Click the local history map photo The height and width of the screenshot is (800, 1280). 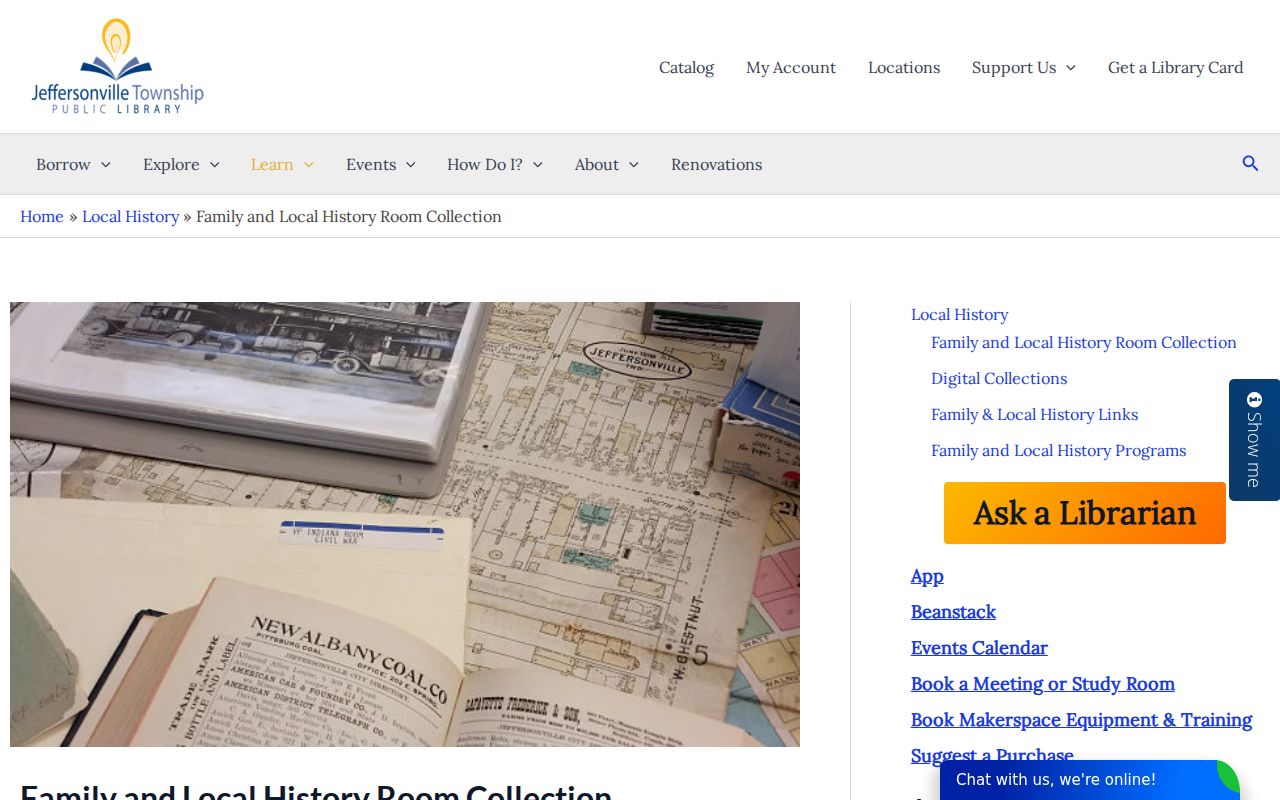pos(405,524)
